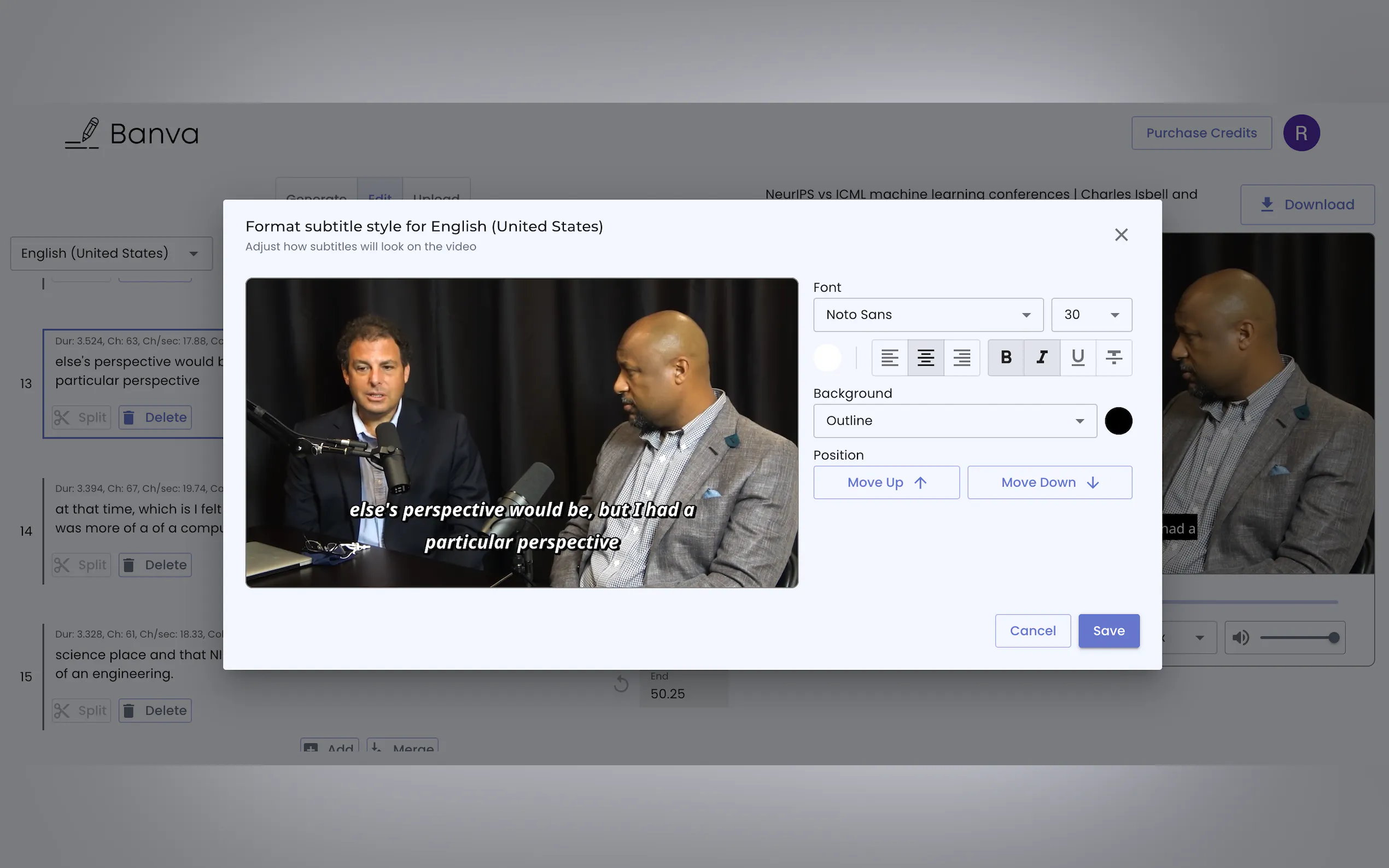The height and width of the screenshot is (868, 1389).
Task: Open the Noto Sans font dropdown
Action: point(928,315)
